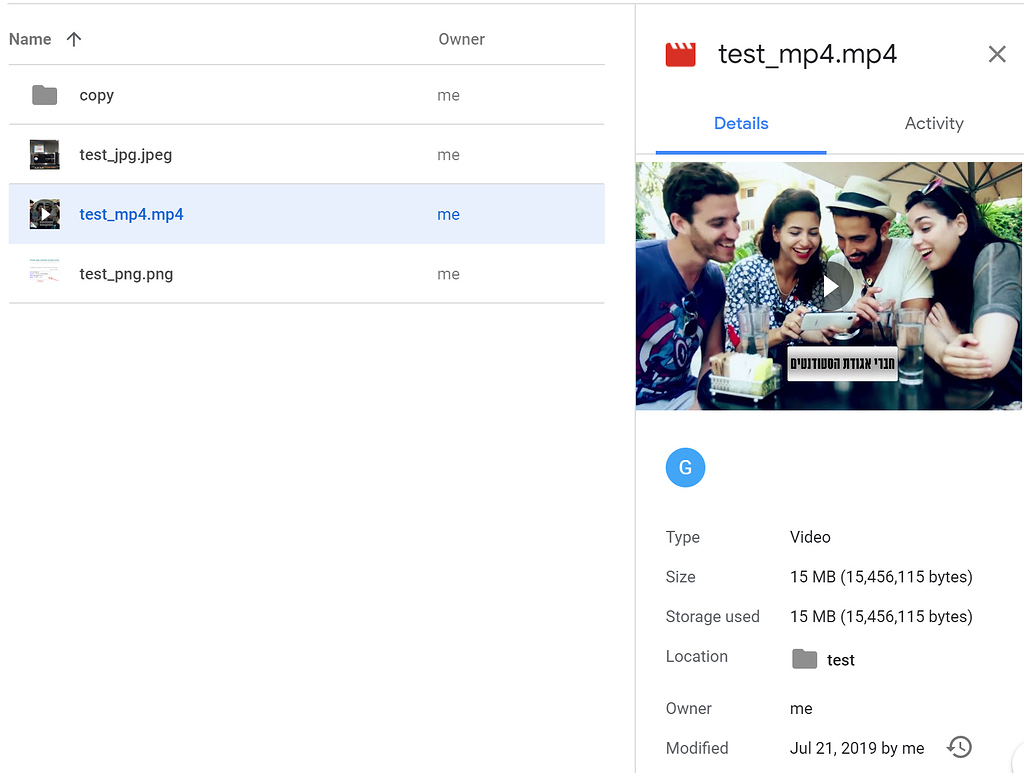Click the sort direction arrow next to Name

(x=74, y=40)
